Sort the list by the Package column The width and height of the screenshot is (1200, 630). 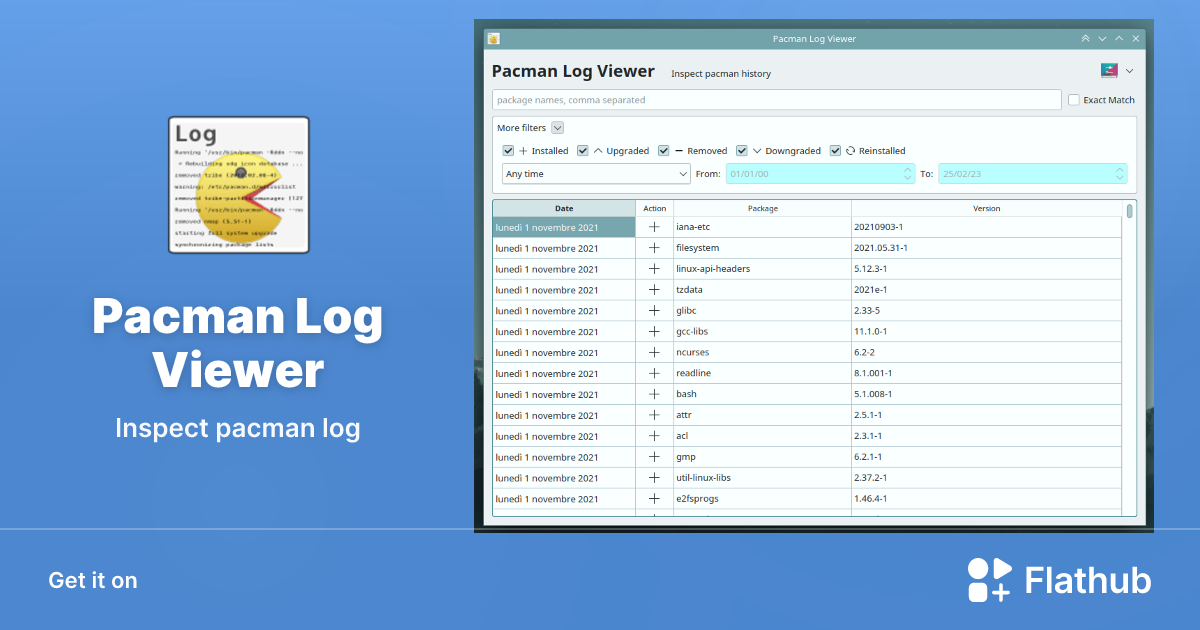pyautogui.click(x=763, y=208)
